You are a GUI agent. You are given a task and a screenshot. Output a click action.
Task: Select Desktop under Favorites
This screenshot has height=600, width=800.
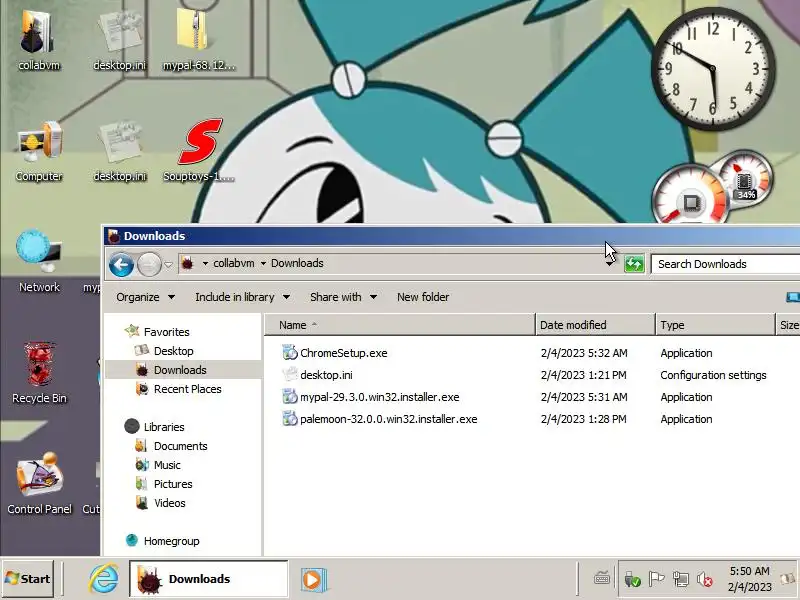pos(173,351)
